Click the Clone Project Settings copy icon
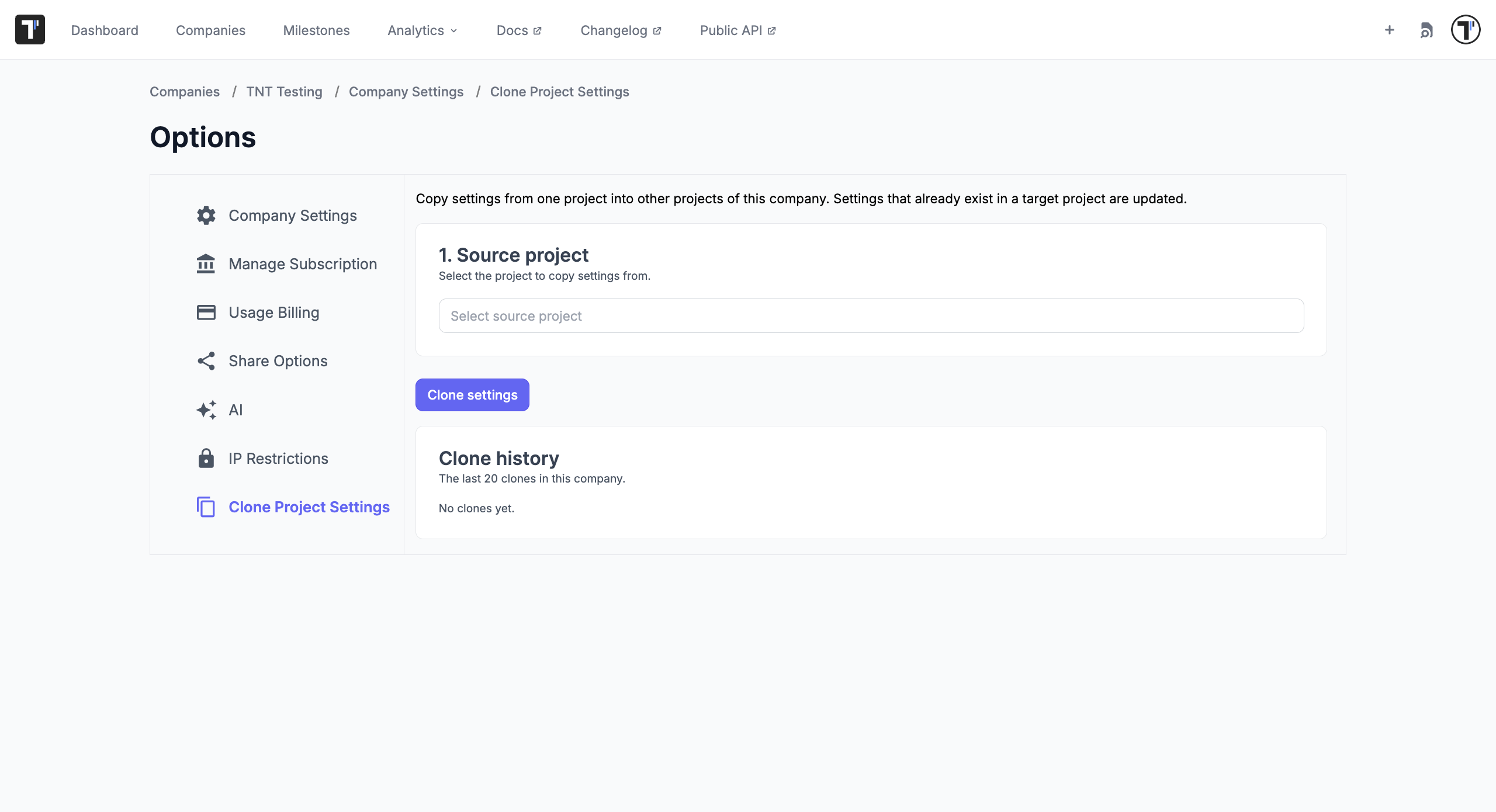1496x812 pixels. click(x=206, y=507)
